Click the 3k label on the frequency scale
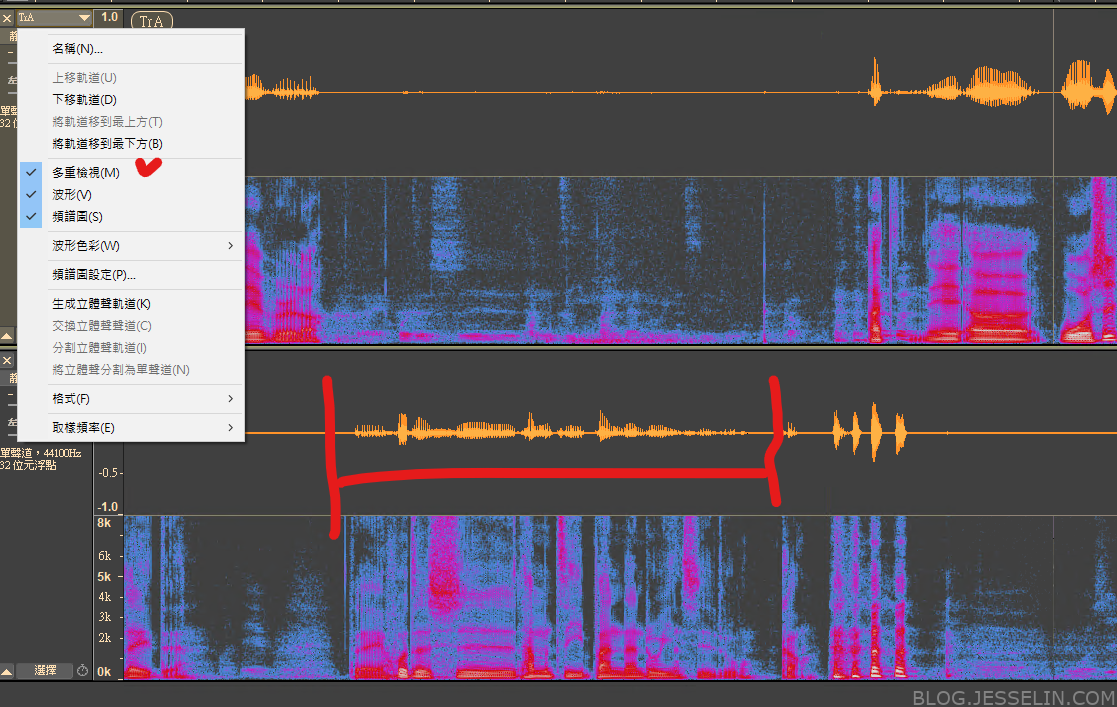The width and height of the screenshot is (1117, 707). pos(104,617)
